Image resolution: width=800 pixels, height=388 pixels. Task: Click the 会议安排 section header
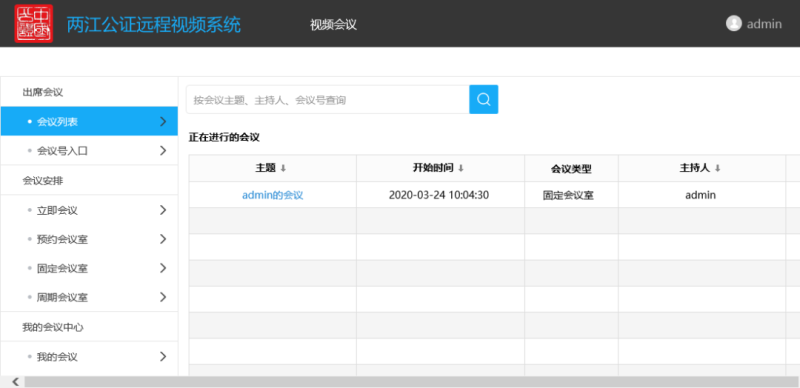42,180
